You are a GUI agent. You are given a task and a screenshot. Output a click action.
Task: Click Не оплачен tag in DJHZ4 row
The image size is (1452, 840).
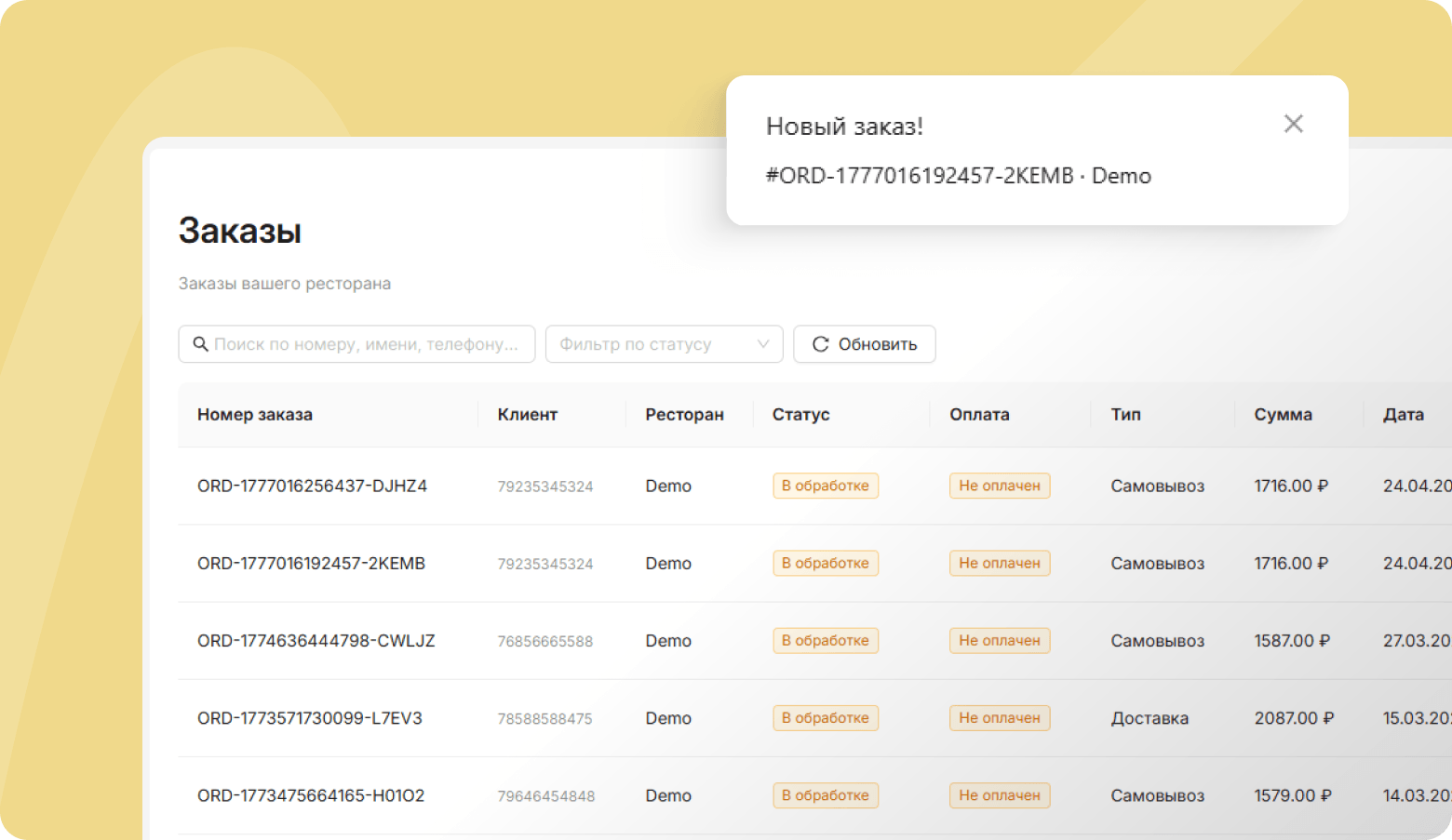pyautogui.click(x=1000, y=486)
